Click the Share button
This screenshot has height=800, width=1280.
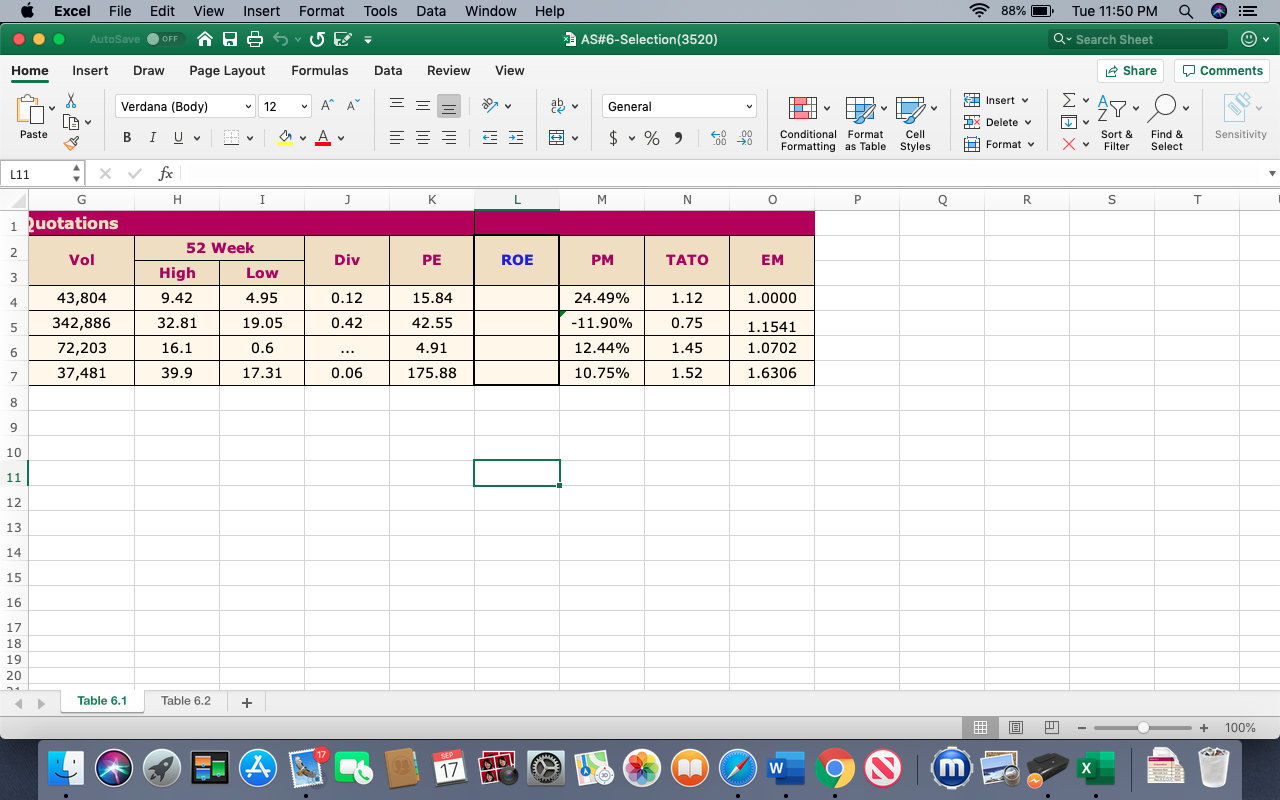1130,70
